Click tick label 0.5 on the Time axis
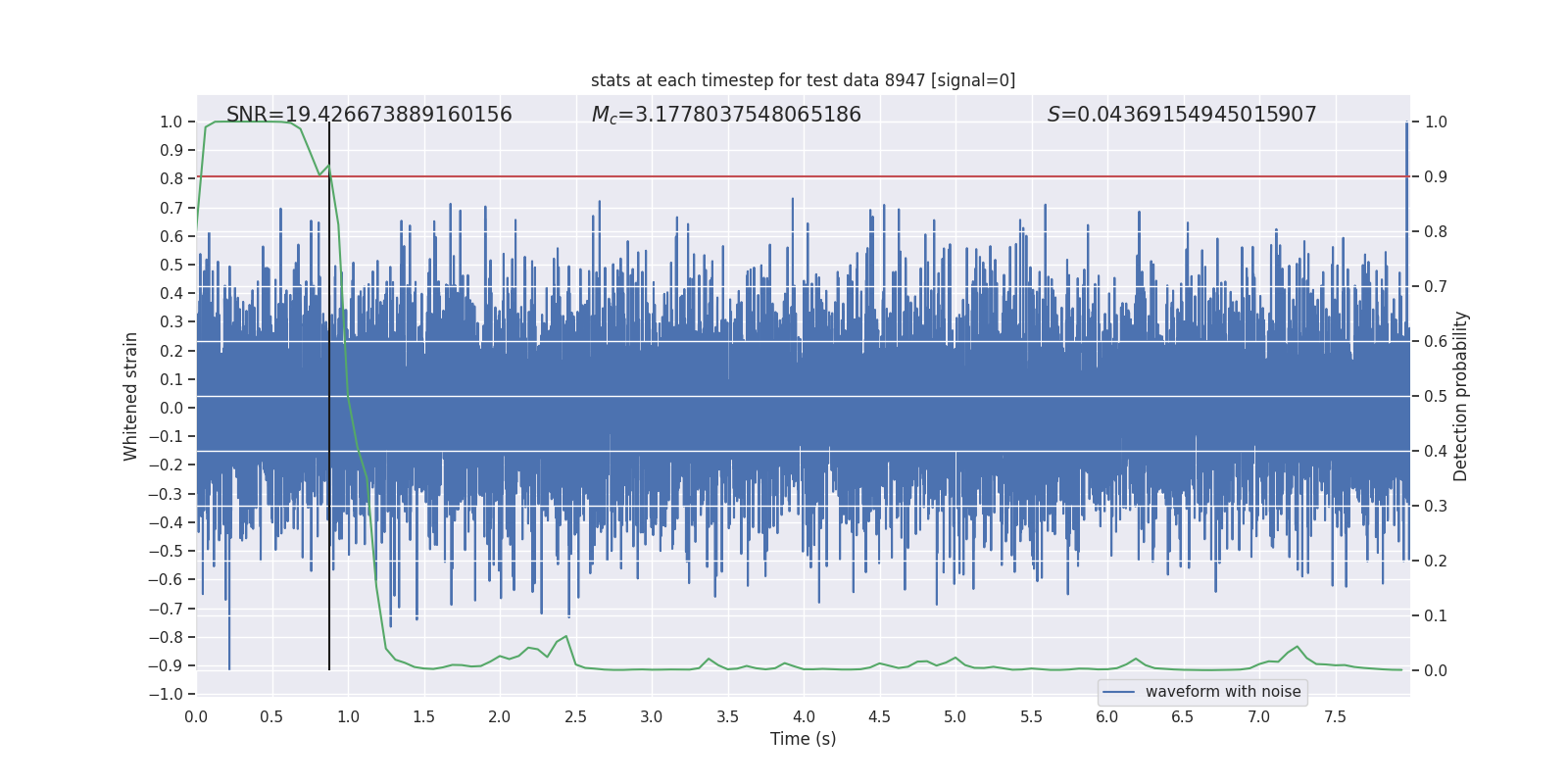Image resolution: width=1568 pixels, height=784 pixels. 271,716
